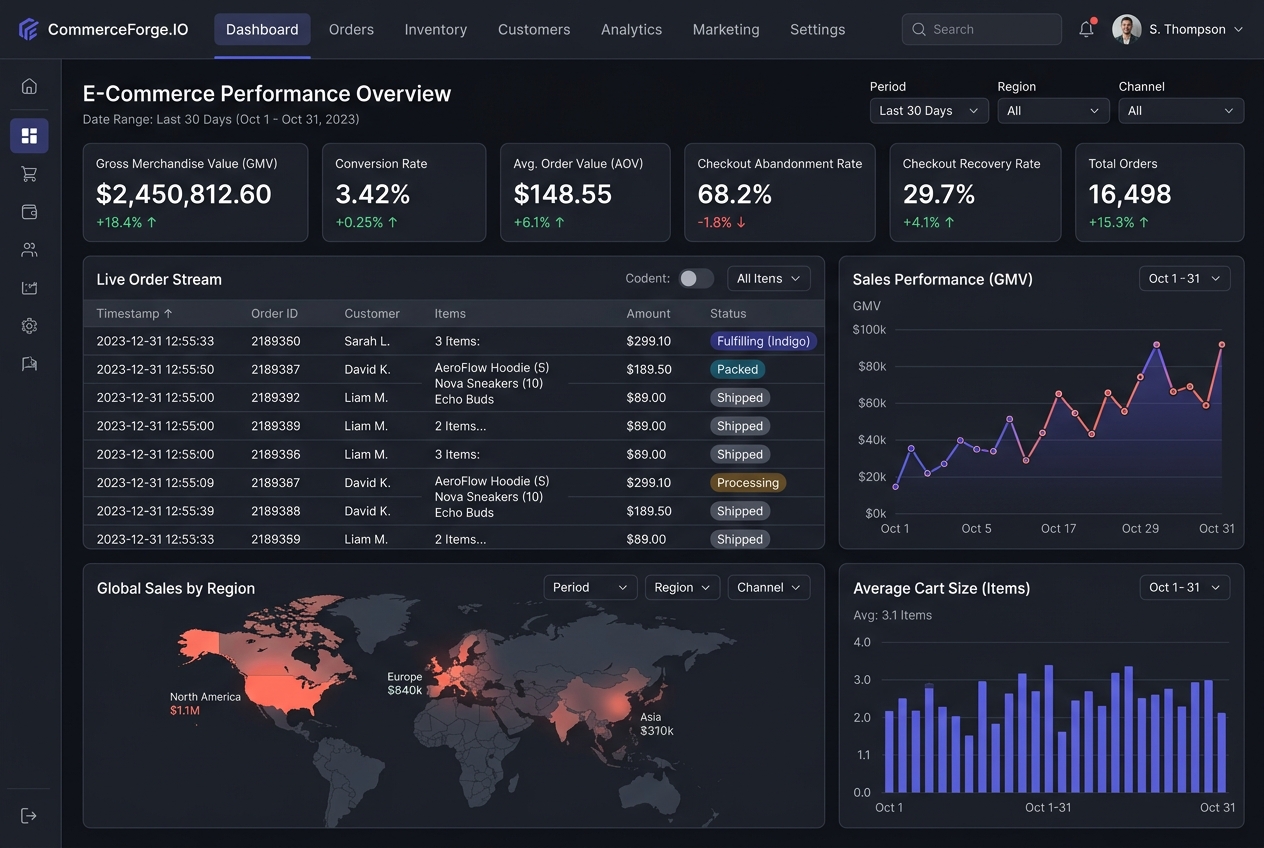
Task: Click the Order ID column header
Action: (x=274, y=313)
